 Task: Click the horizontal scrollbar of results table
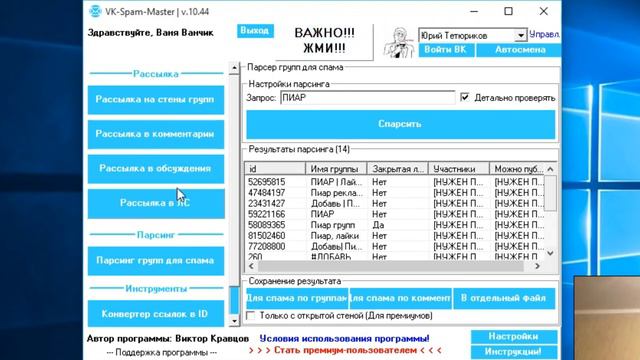[x=391, y=266]
